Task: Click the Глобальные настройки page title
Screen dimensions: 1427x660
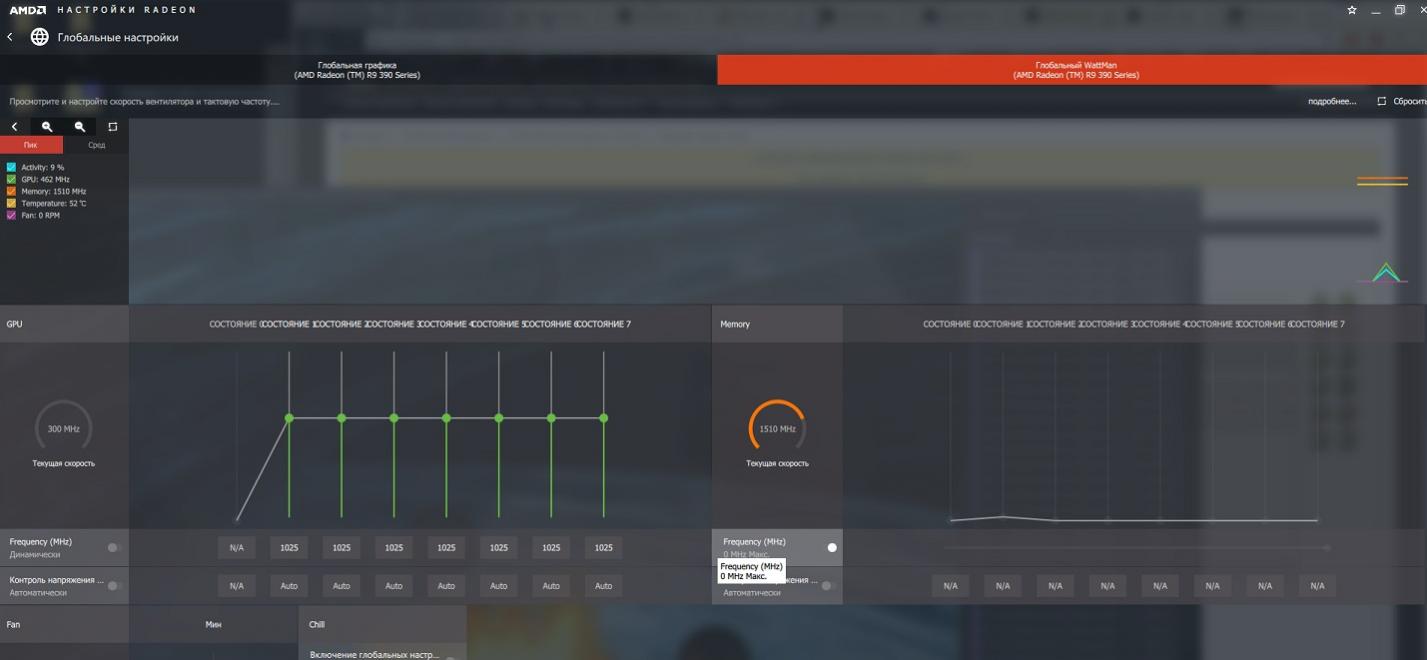Action: point(118,37)
